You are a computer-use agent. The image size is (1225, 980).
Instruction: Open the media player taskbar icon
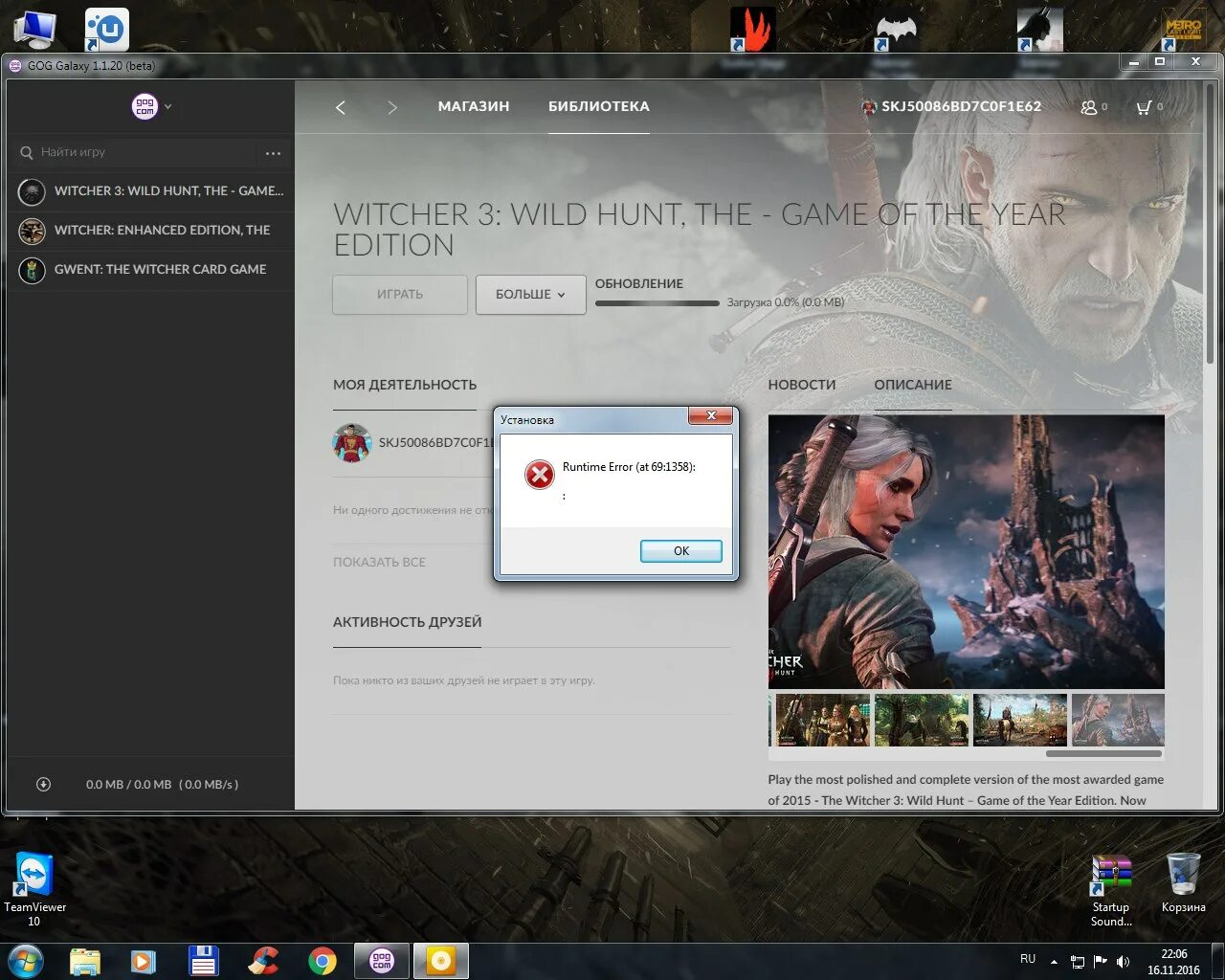click(143, 961)
